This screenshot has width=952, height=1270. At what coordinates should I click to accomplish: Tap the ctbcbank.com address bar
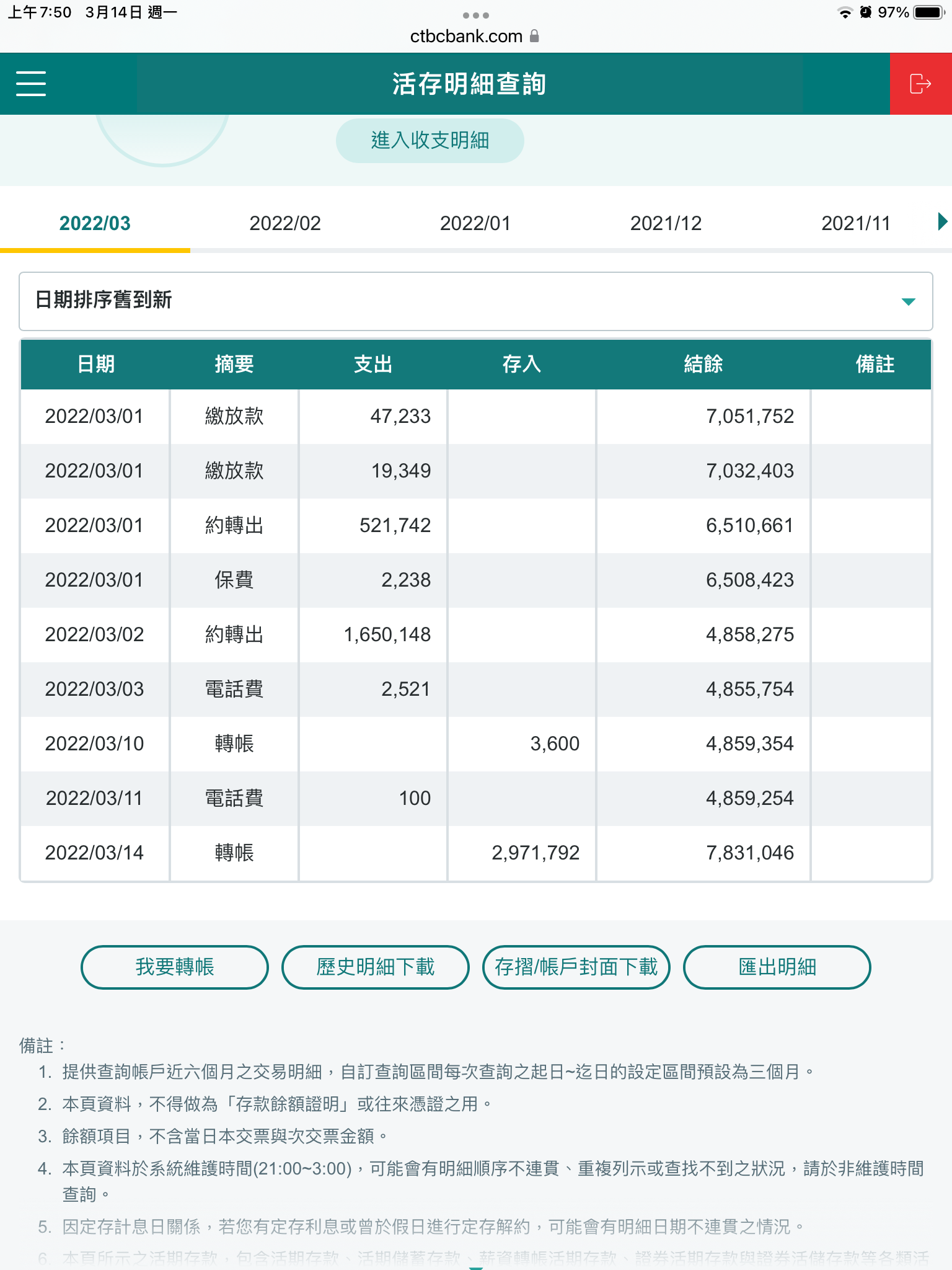(x=467, y=37)
